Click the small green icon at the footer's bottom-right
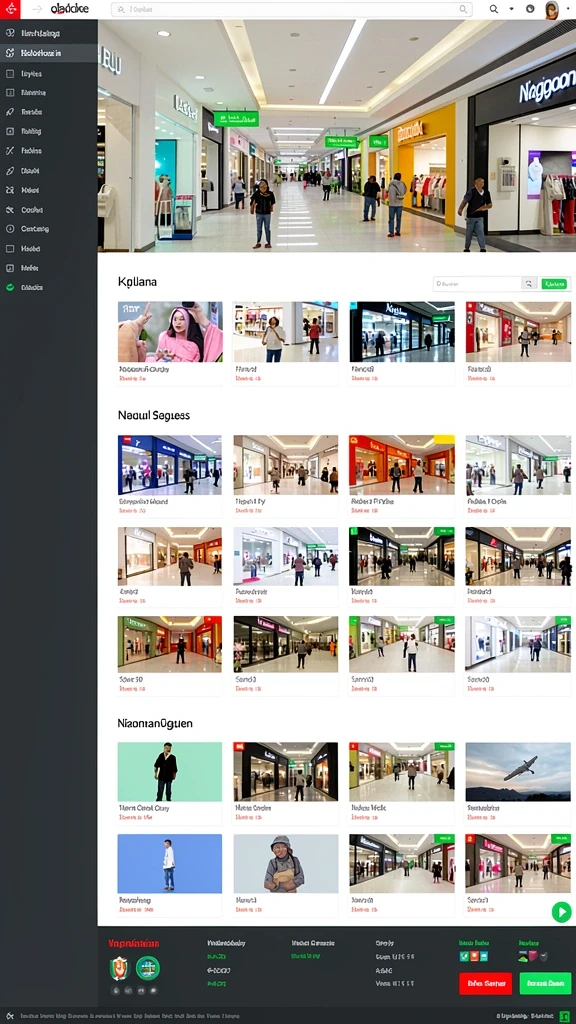Screen dimensions: 576x1024 click(x=564, y=1016)
